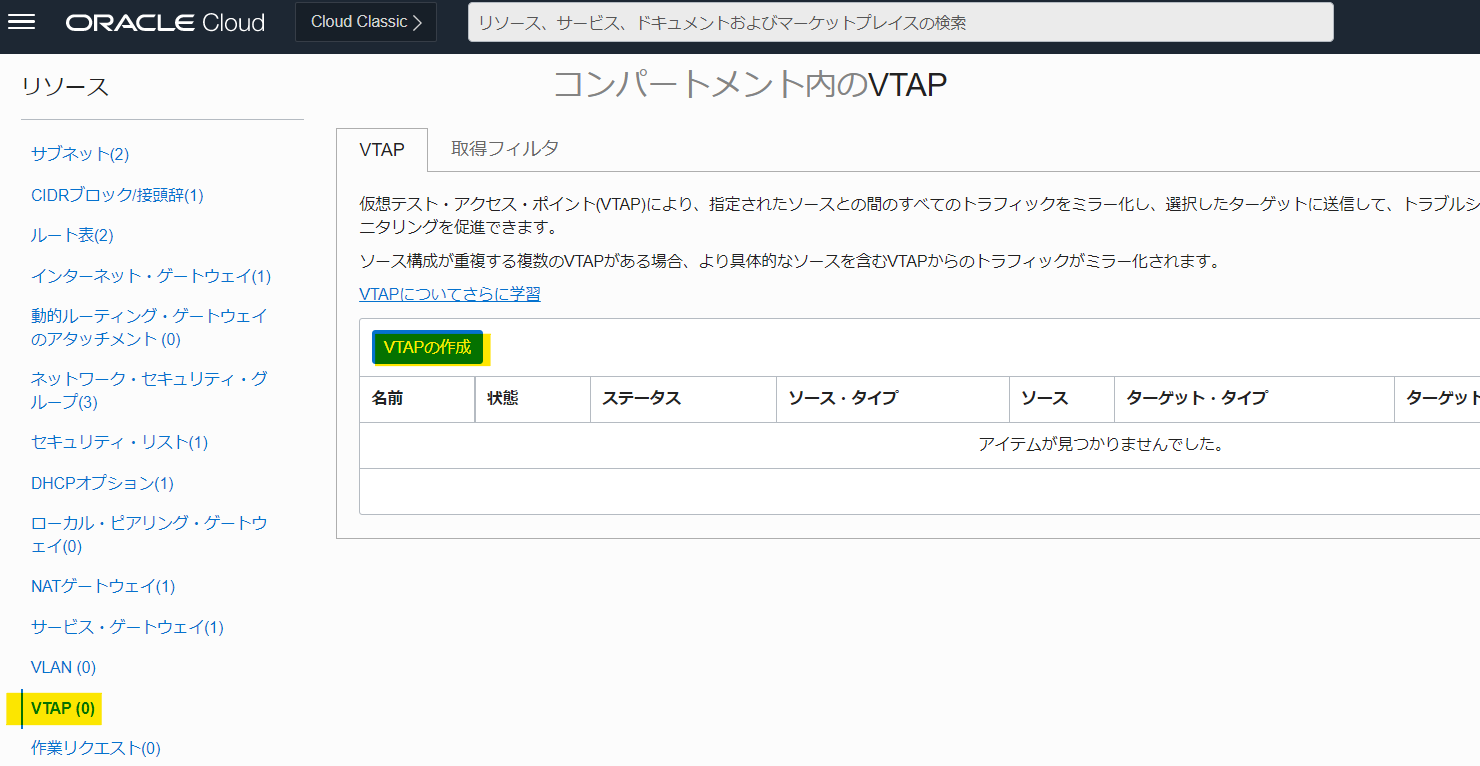
Task: Open the hamburger navigation menu
Action: (x=21, y=22)
